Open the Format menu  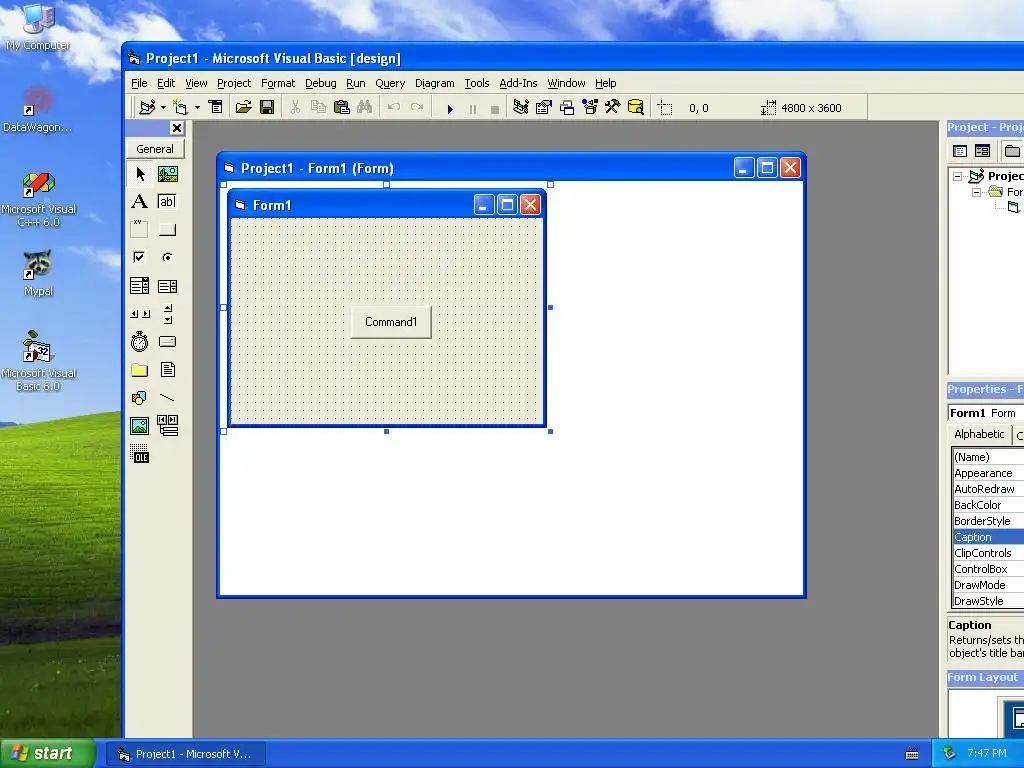click(x=278, y=83)
